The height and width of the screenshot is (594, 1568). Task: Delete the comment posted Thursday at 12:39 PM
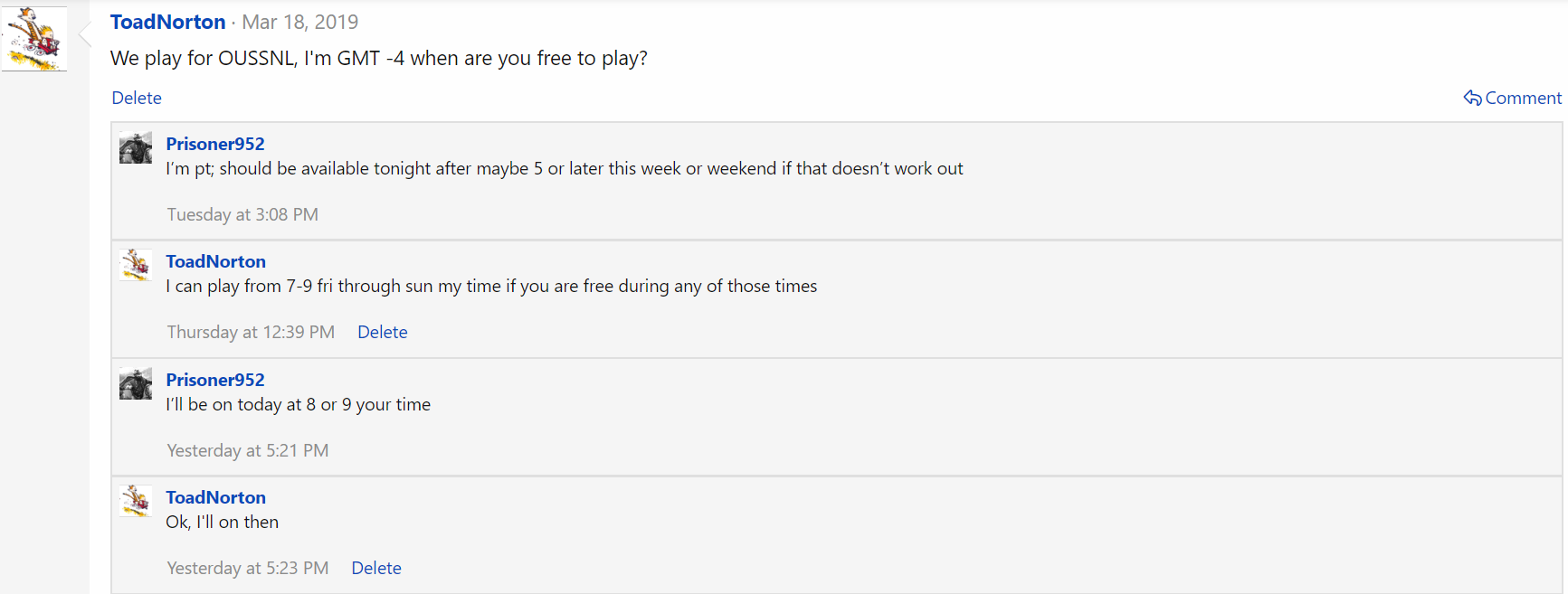coord(382,332)
